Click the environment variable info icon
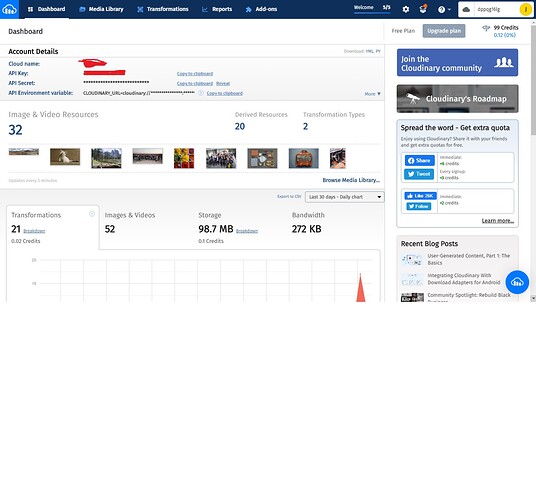 [x=201, y=93]
